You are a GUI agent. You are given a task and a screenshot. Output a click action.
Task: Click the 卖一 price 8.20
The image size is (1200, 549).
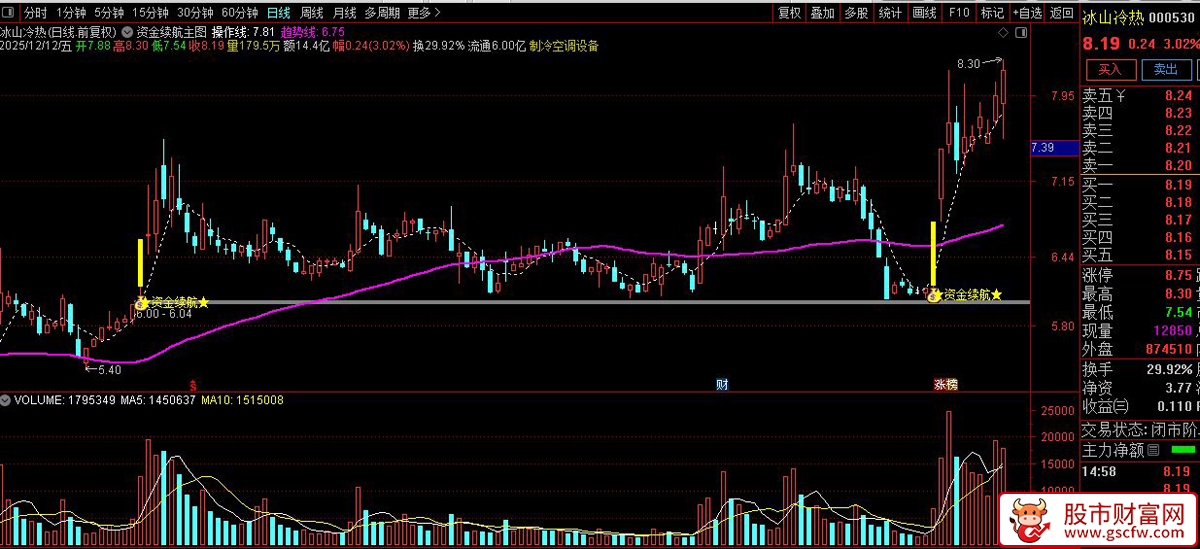tap(1178, 165)
